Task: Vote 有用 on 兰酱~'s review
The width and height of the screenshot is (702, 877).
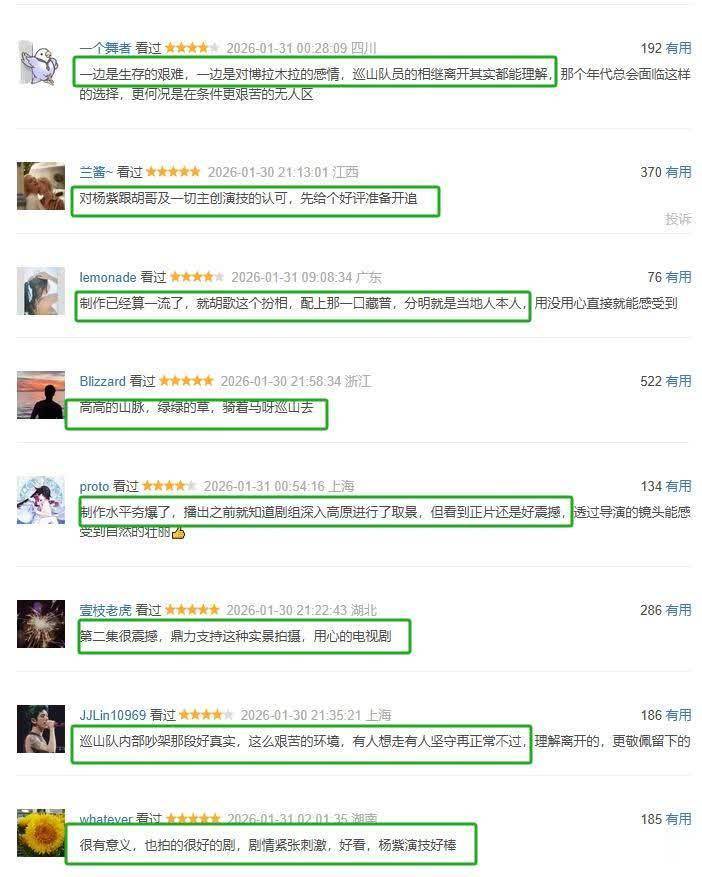Action: tap(679, 172)
